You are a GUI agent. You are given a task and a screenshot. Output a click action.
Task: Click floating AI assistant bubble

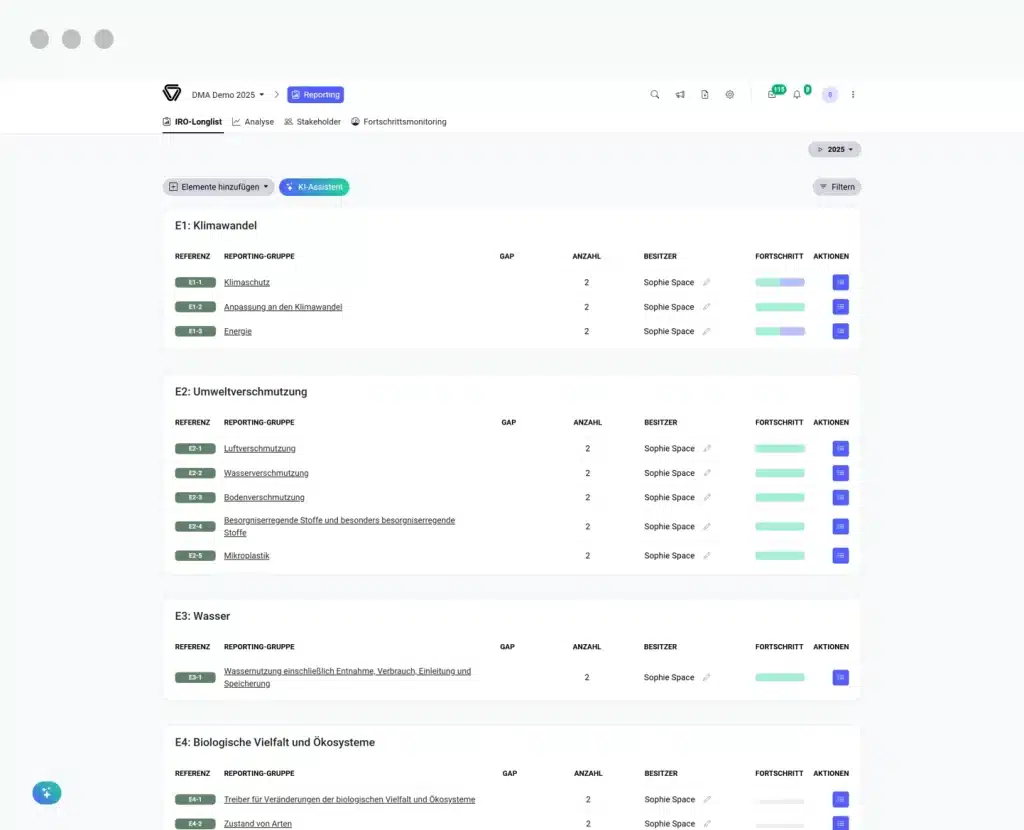tap(47, 793)
